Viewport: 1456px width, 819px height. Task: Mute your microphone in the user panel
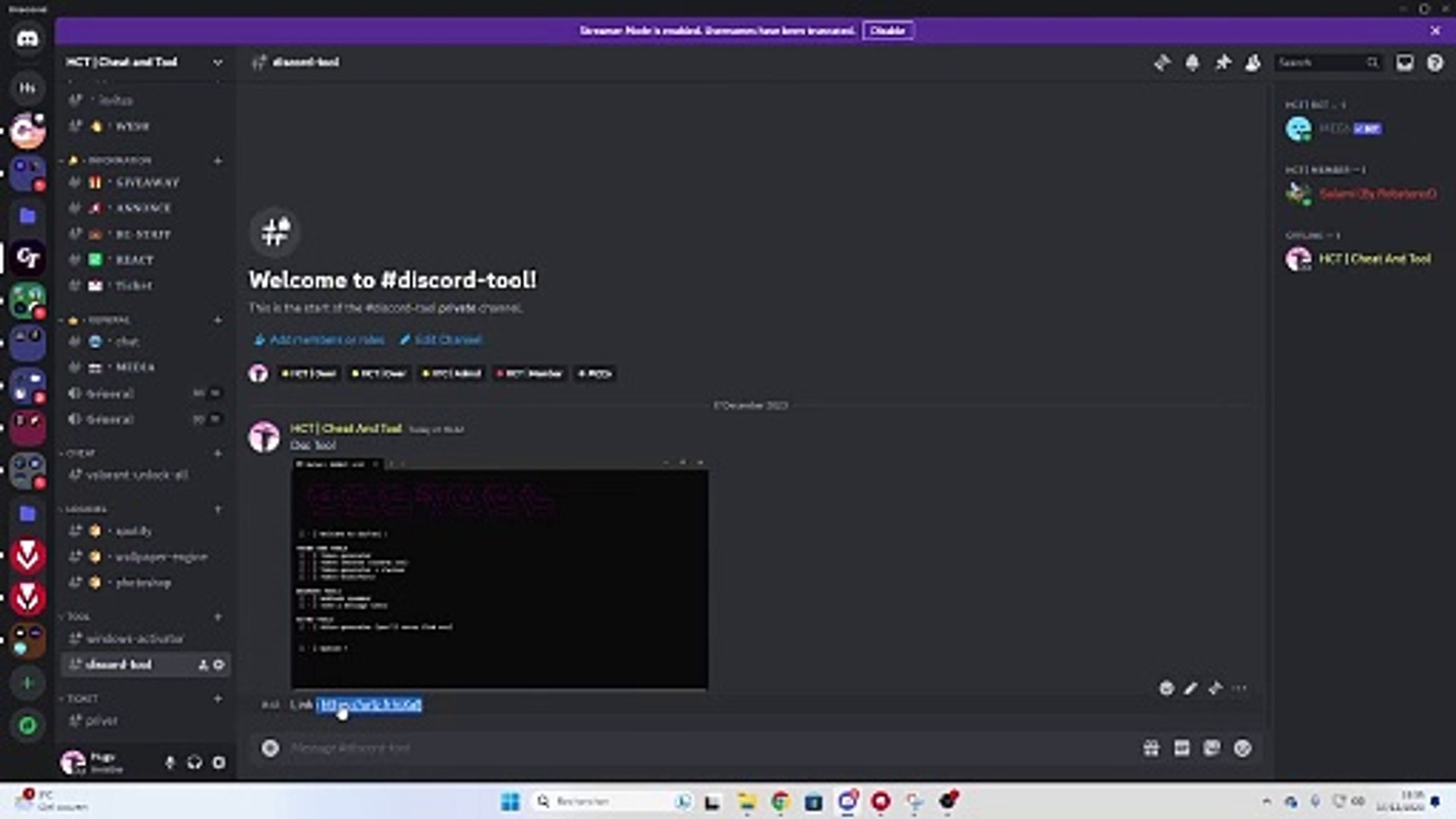(169, 763)
